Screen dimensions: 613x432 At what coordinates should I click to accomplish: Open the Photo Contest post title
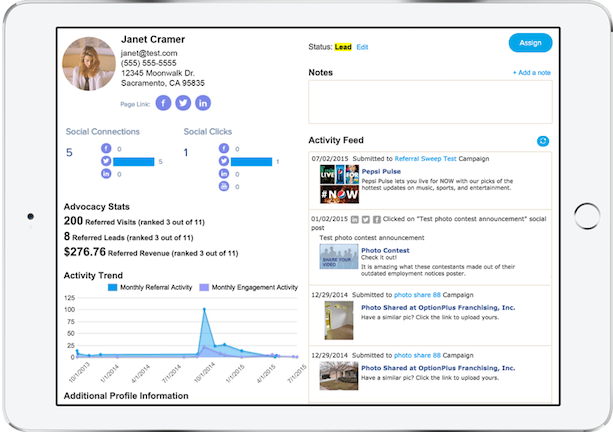(x=384, y=250)
